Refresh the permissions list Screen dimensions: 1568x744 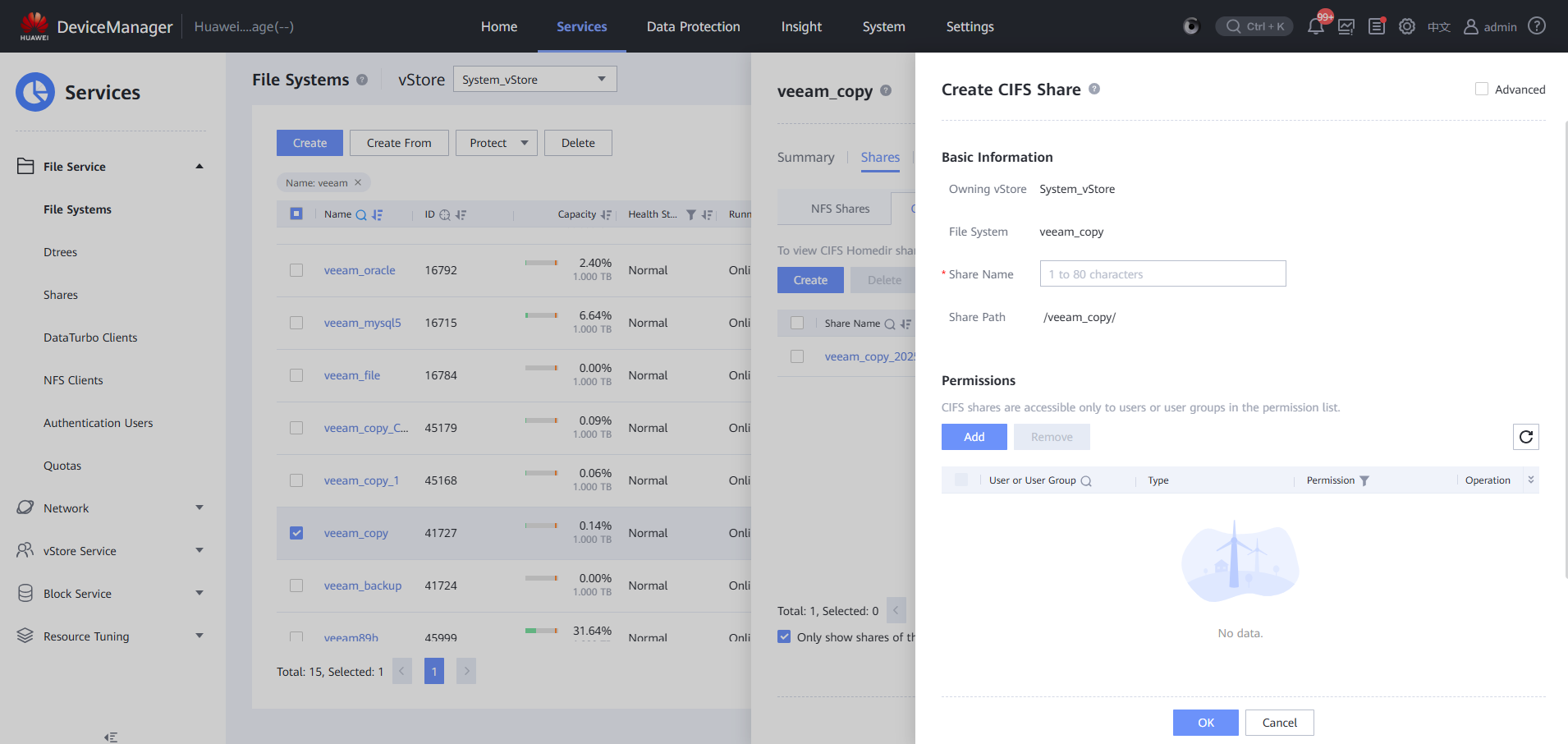pyautogui.click(x=1525, y=437)
